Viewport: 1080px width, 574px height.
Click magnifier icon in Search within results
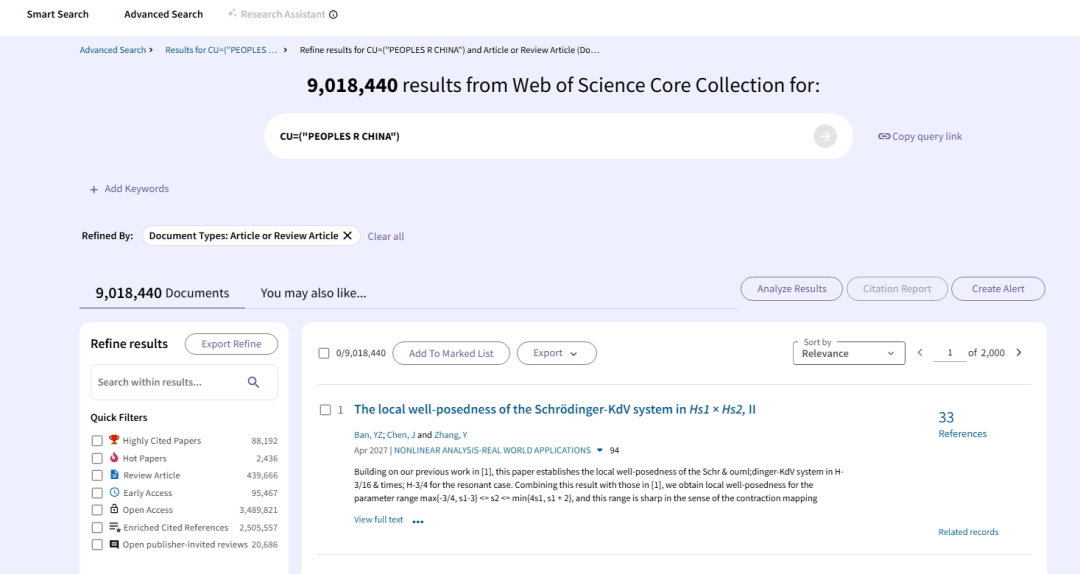253,382
